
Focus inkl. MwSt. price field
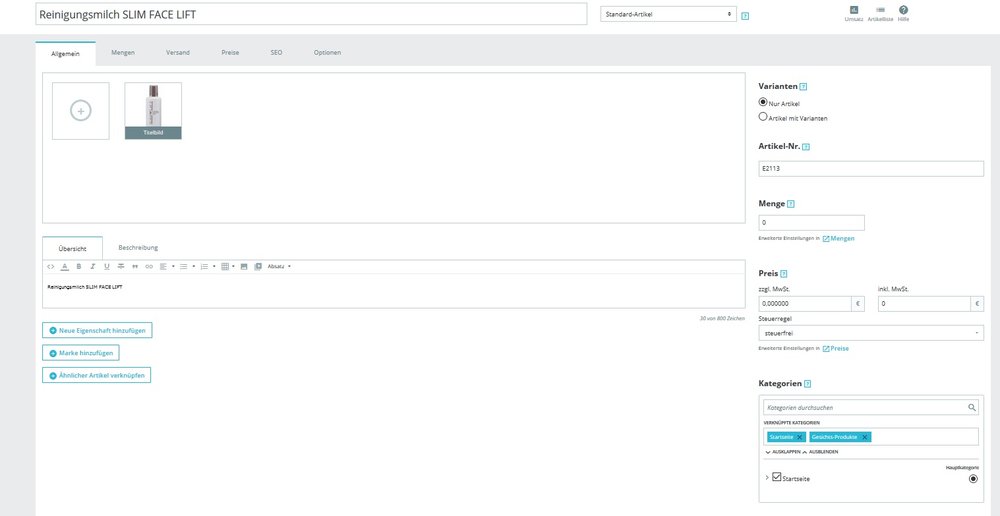pyautogui.click(x=924, y=304)
